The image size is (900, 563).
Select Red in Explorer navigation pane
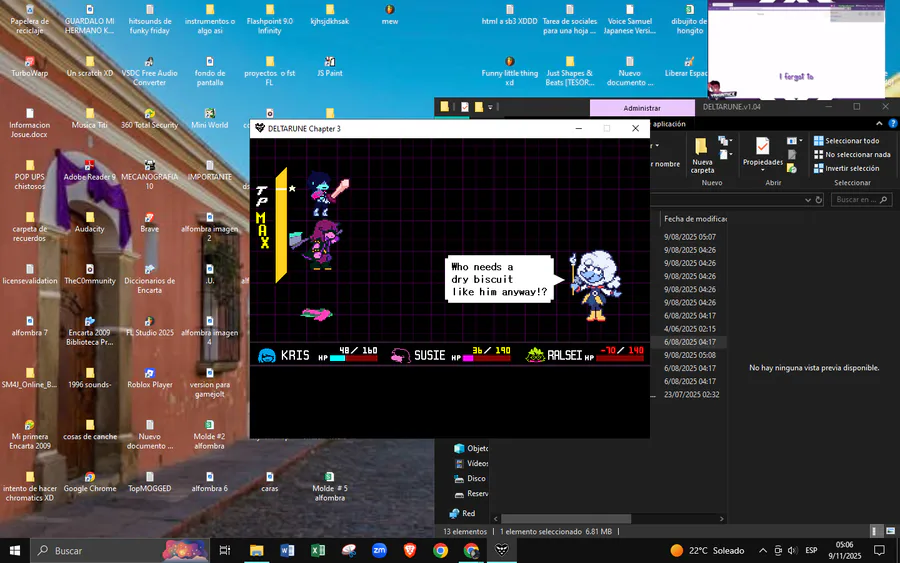[462, 513]
